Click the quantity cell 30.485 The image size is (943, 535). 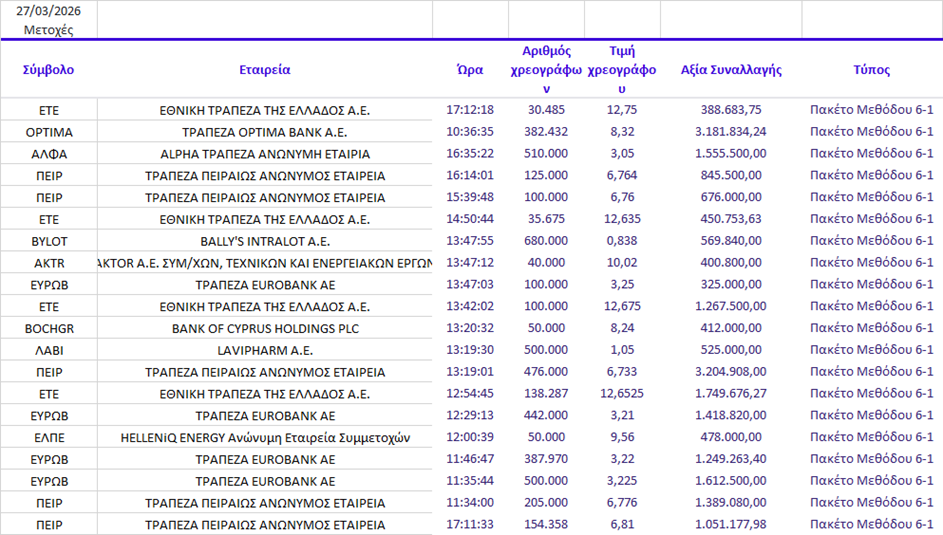tap(546, 110)
